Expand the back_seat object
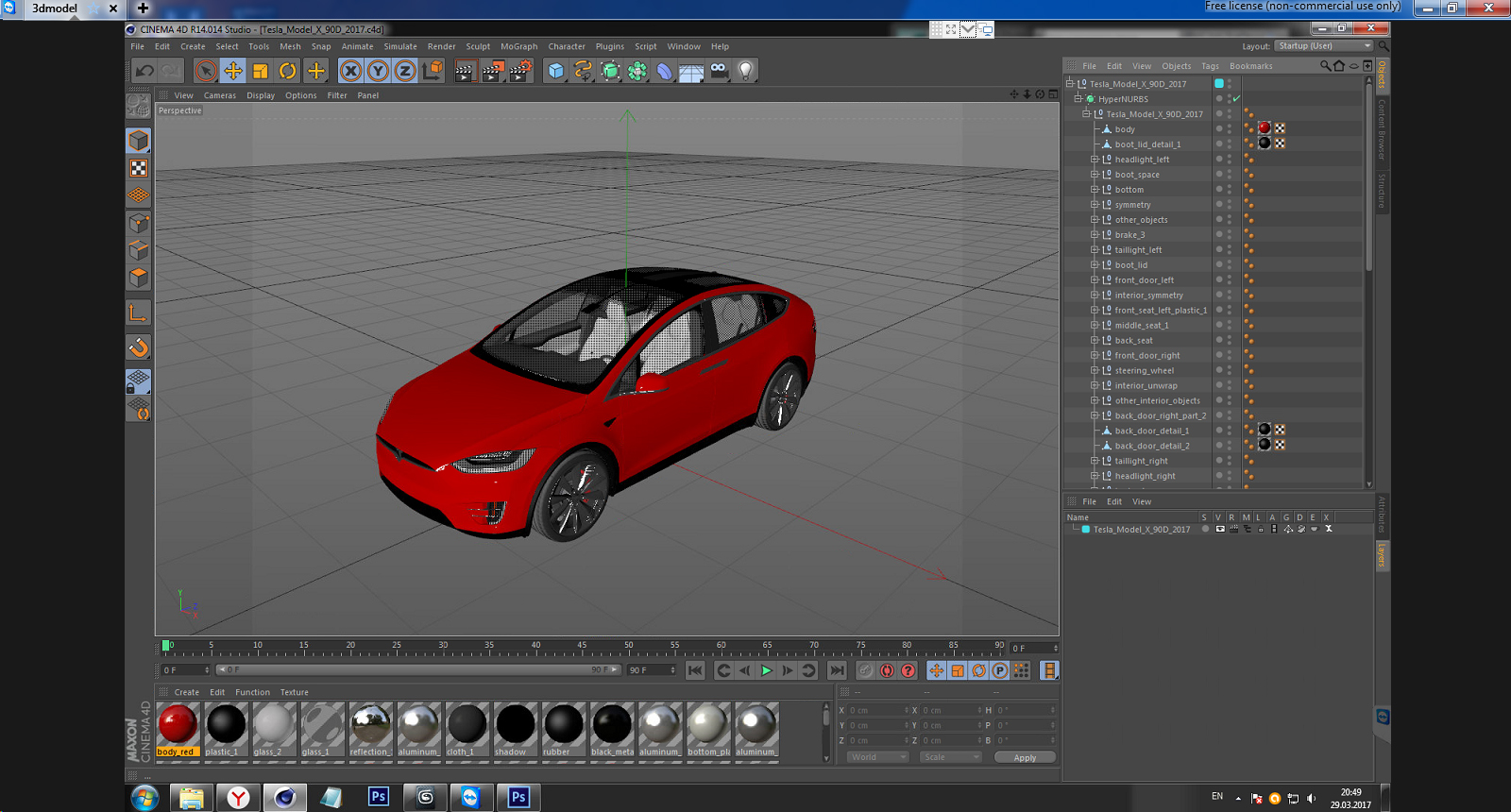The height and width of the screenshot is (812, 1511). tap(1095, 341)
